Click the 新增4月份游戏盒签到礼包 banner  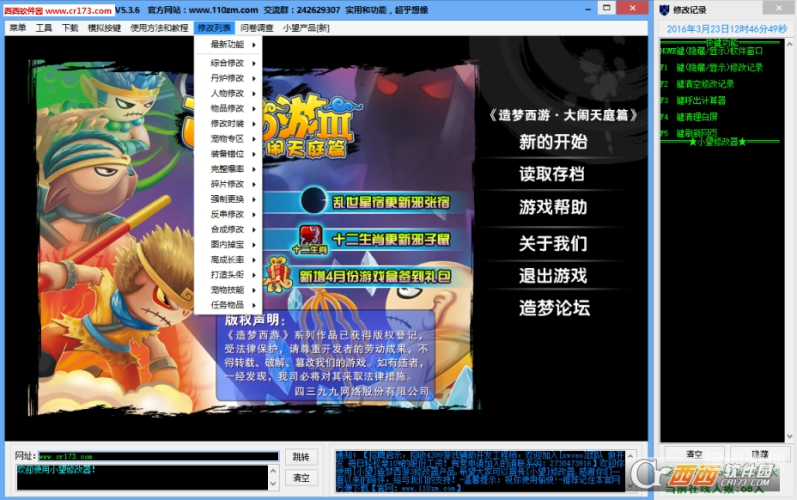coord(375,276)
